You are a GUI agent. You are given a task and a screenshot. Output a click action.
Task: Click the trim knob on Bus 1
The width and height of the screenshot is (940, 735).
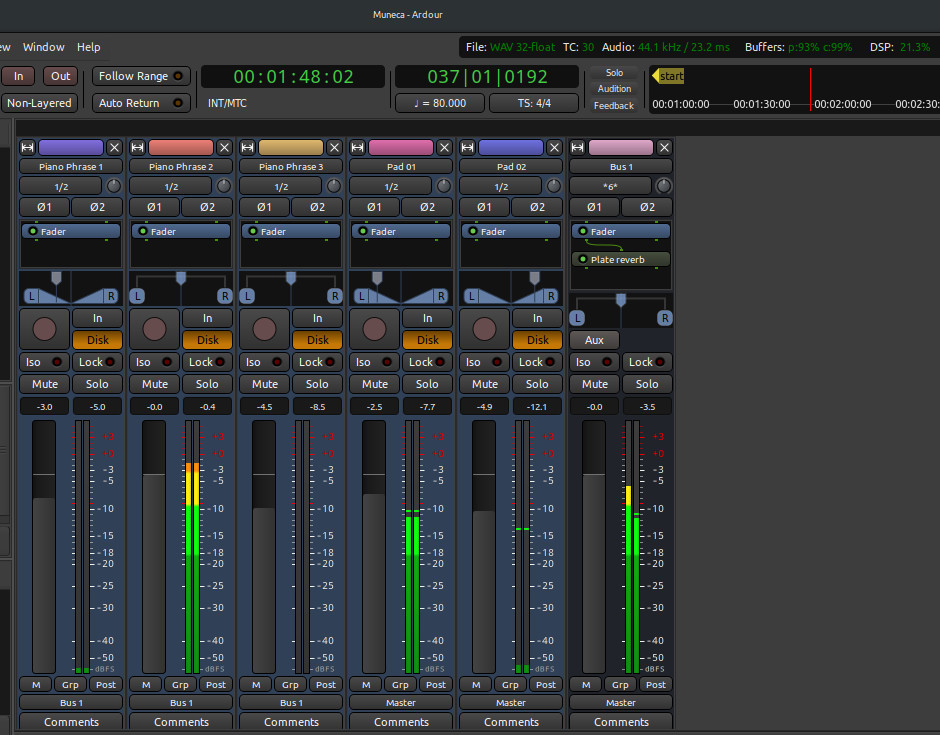click(x=664, y=186)
